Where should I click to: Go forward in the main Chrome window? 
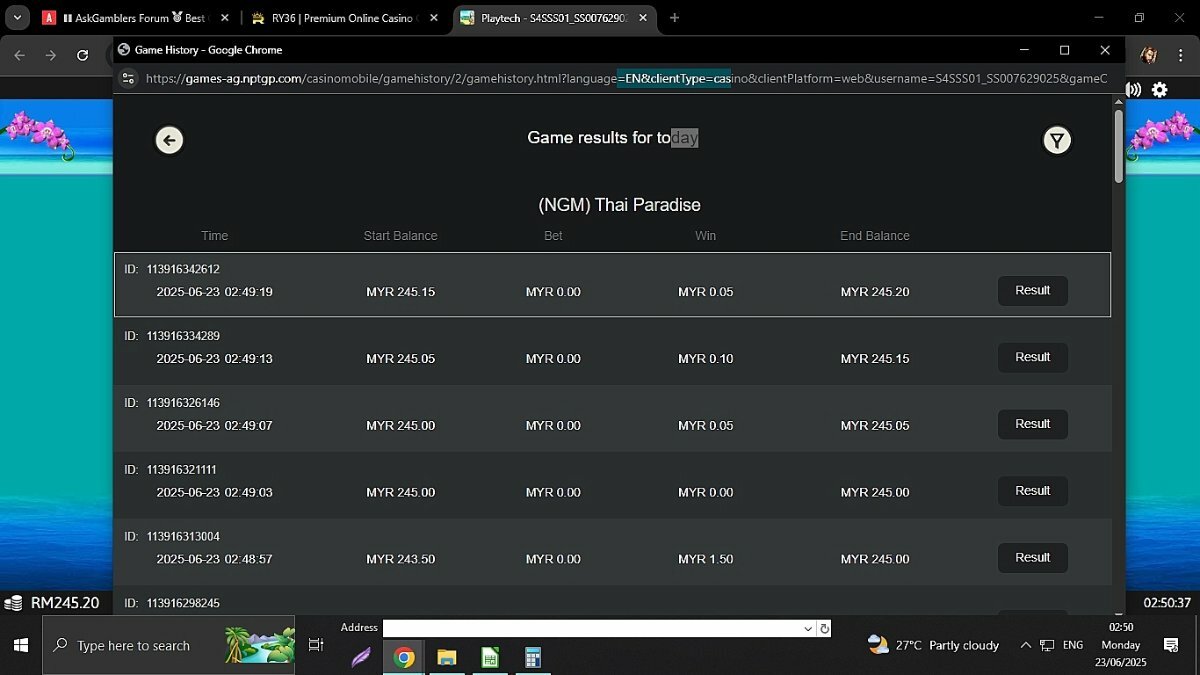point(51,56)
